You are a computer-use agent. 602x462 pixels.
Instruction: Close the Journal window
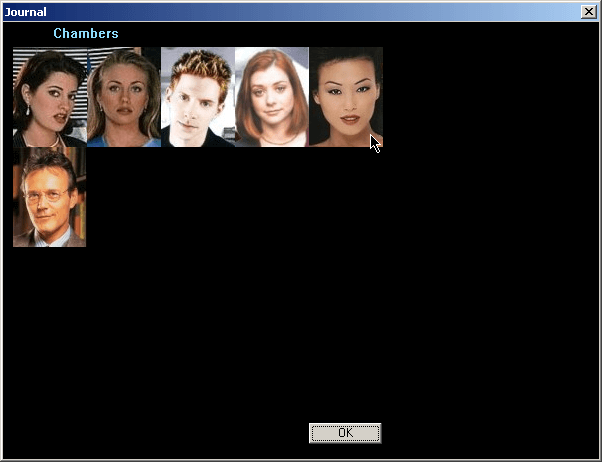point(588,12)
